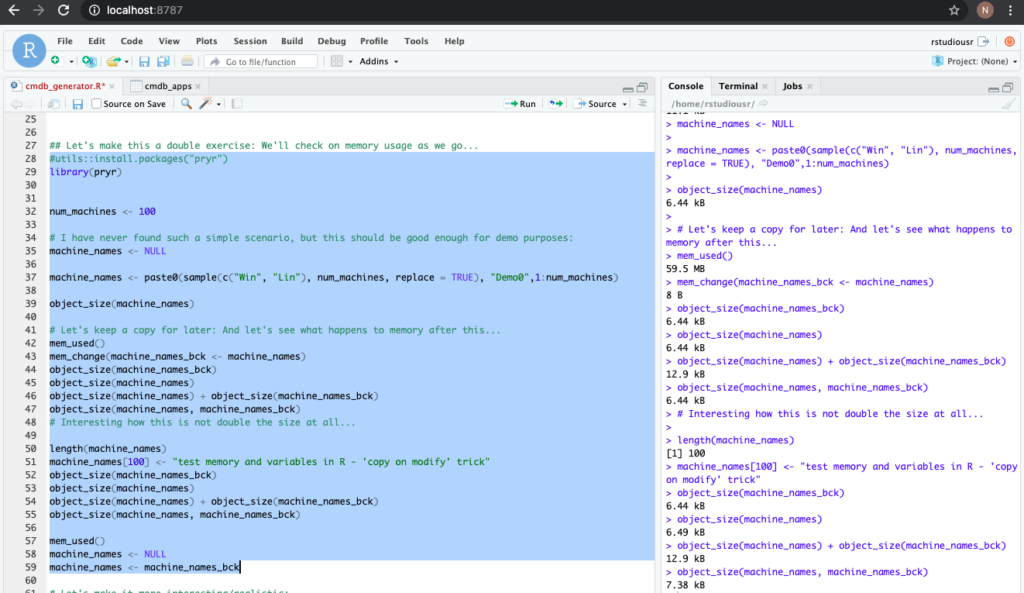The height and width of the screenshot is (593, 1024).
Task: Minimize the source editor pane
Action: pyautogui.click(x=628, y=88)
